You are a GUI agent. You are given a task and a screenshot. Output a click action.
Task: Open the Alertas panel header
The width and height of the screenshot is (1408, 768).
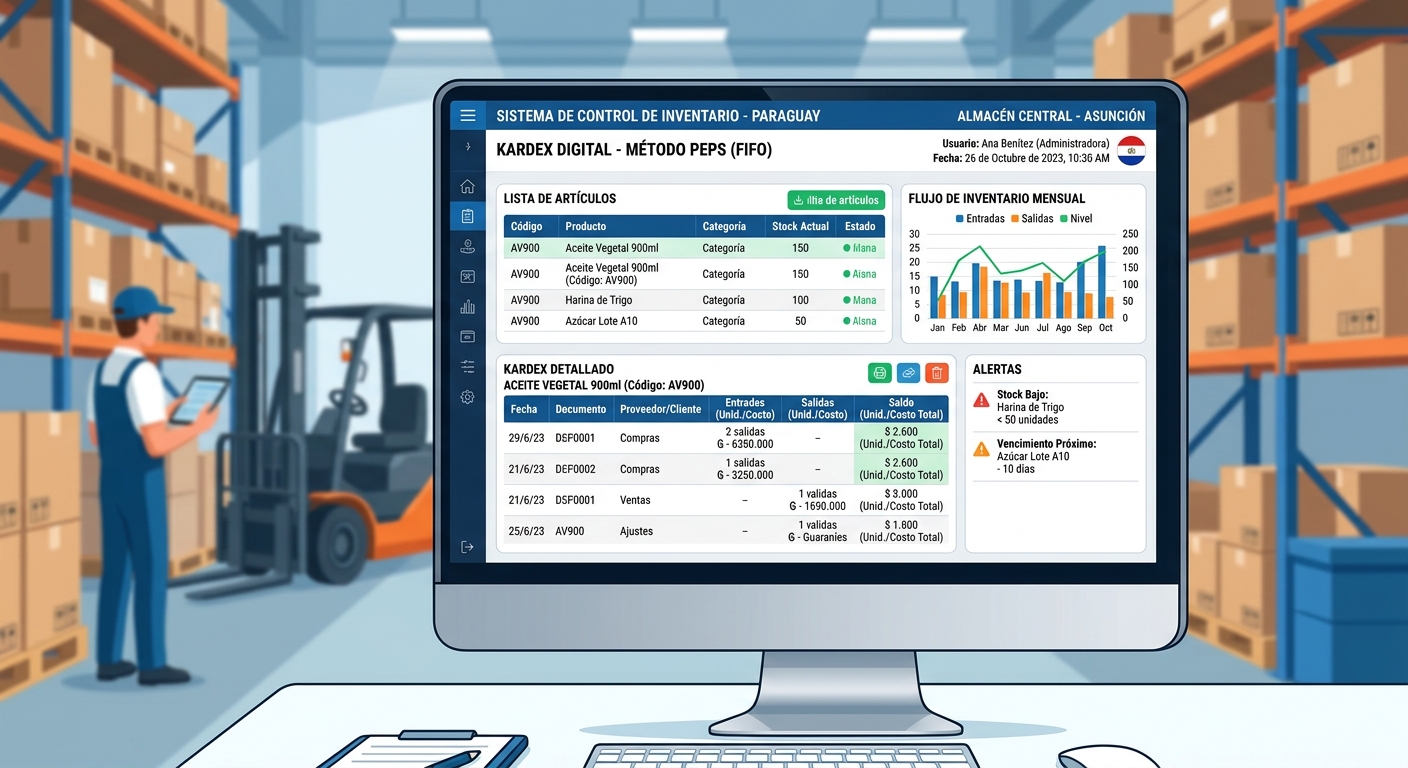tap(1002, 369)
